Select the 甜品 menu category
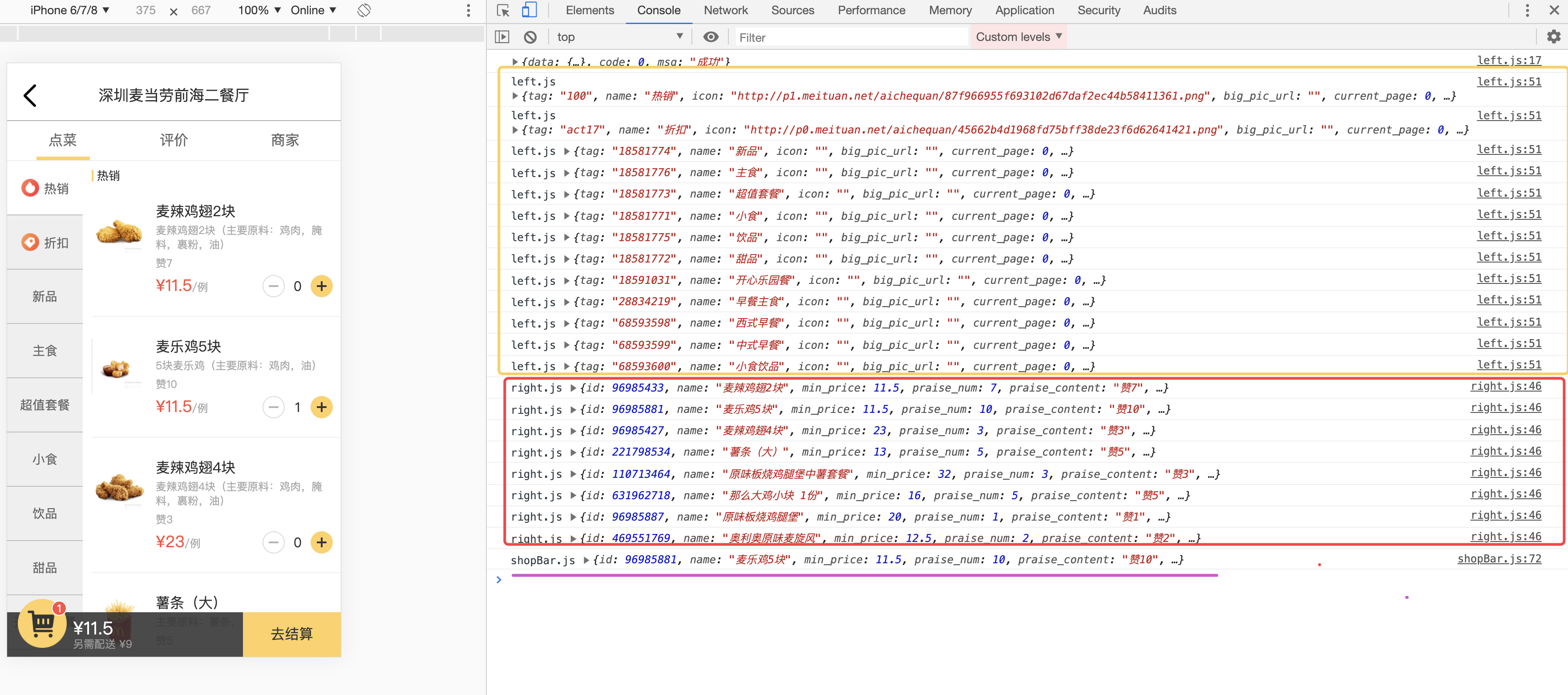This screenshot has height=695, width=1568. click(x=45, y=568)
